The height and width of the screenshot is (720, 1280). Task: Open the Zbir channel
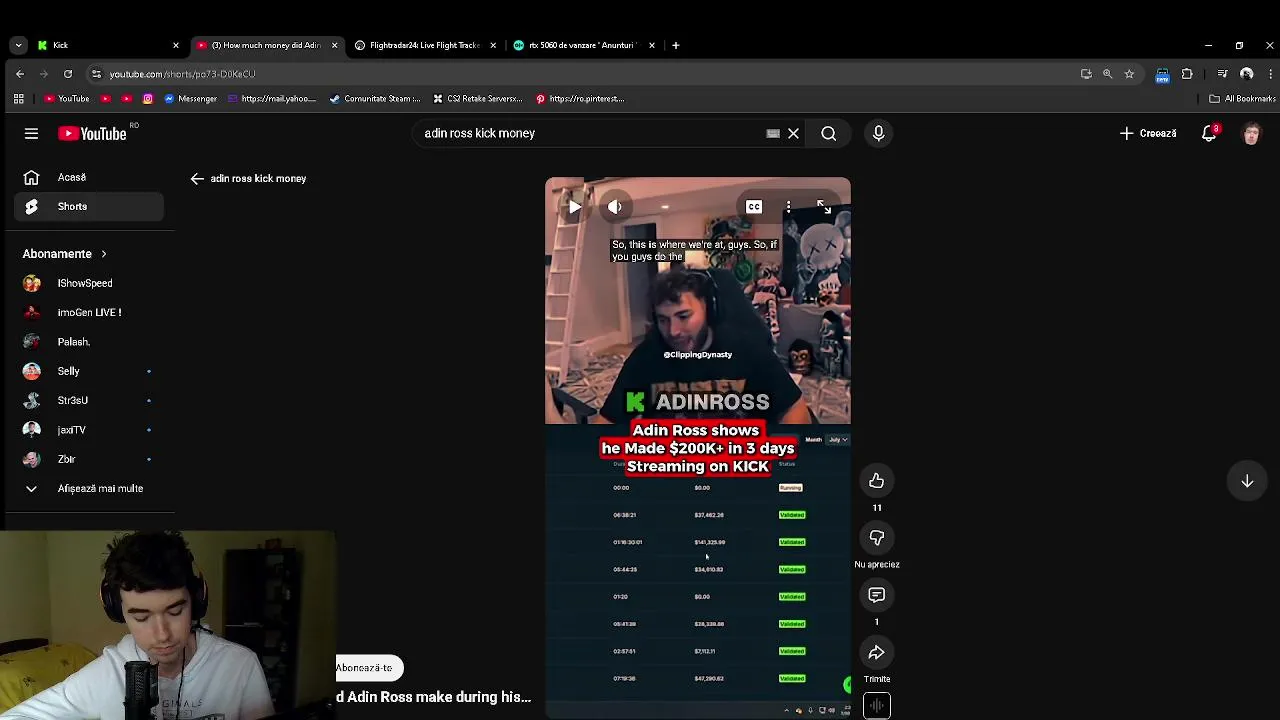click(87, 459)
